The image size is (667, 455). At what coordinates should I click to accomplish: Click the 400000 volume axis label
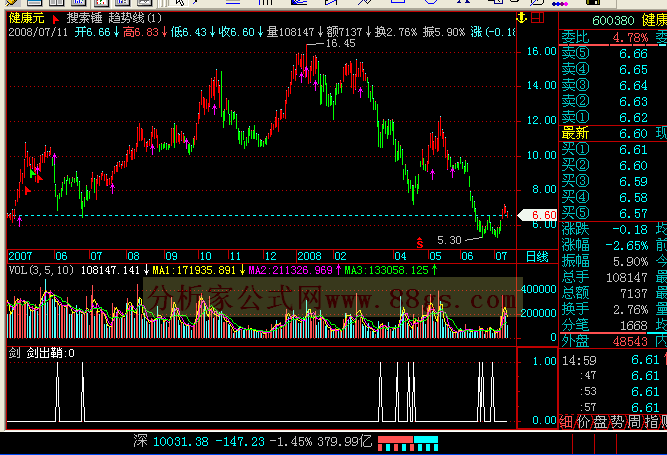tap(539, 289)
